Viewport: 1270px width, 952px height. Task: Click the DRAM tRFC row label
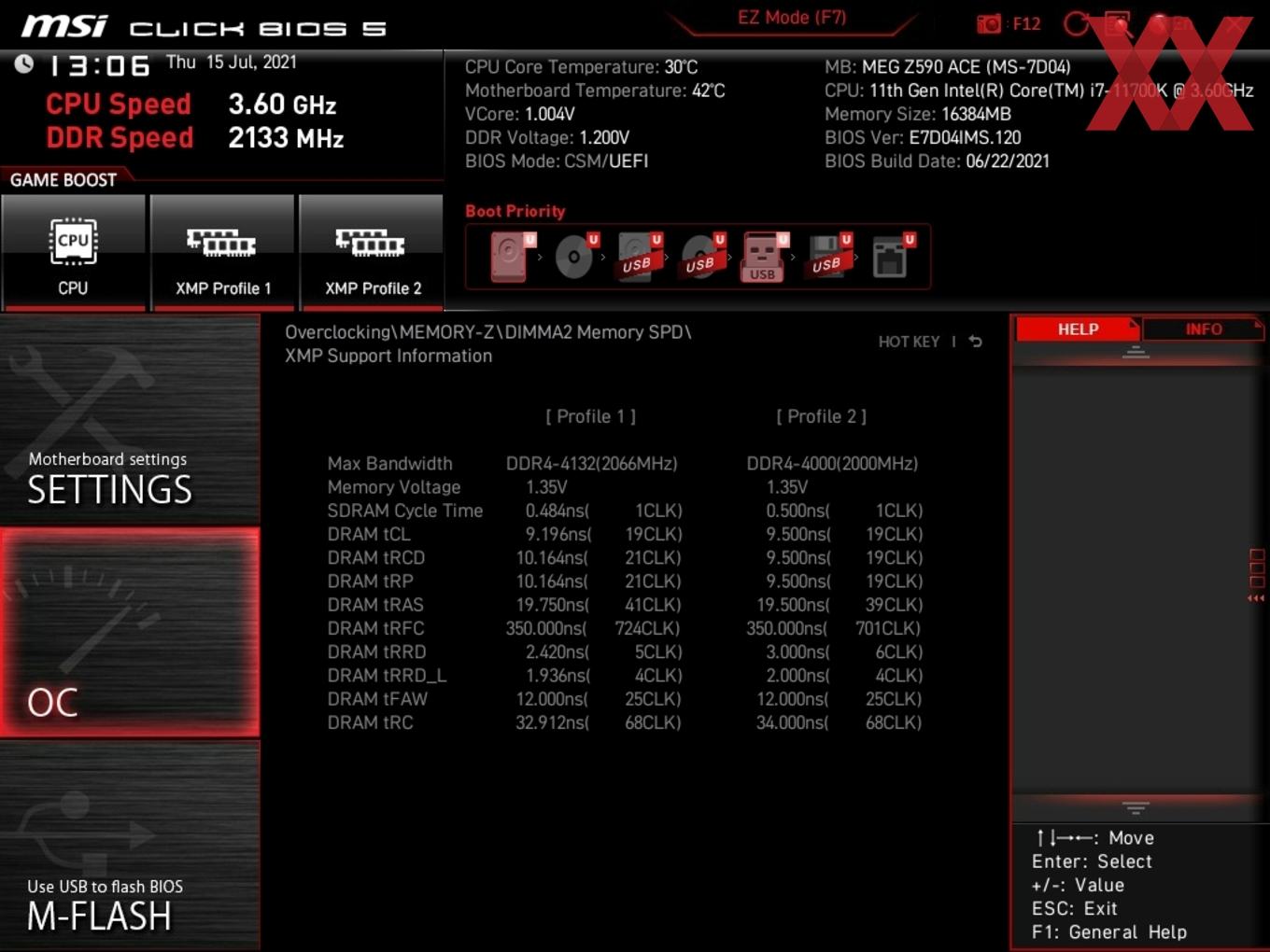click(x=375, y=628)
